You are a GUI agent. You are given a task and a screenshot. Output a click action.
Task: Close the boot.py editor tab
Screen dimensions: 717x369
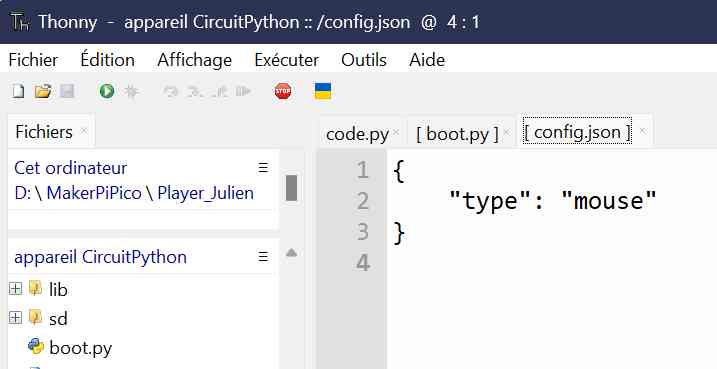pyautogui.click(x=506, y=132)
